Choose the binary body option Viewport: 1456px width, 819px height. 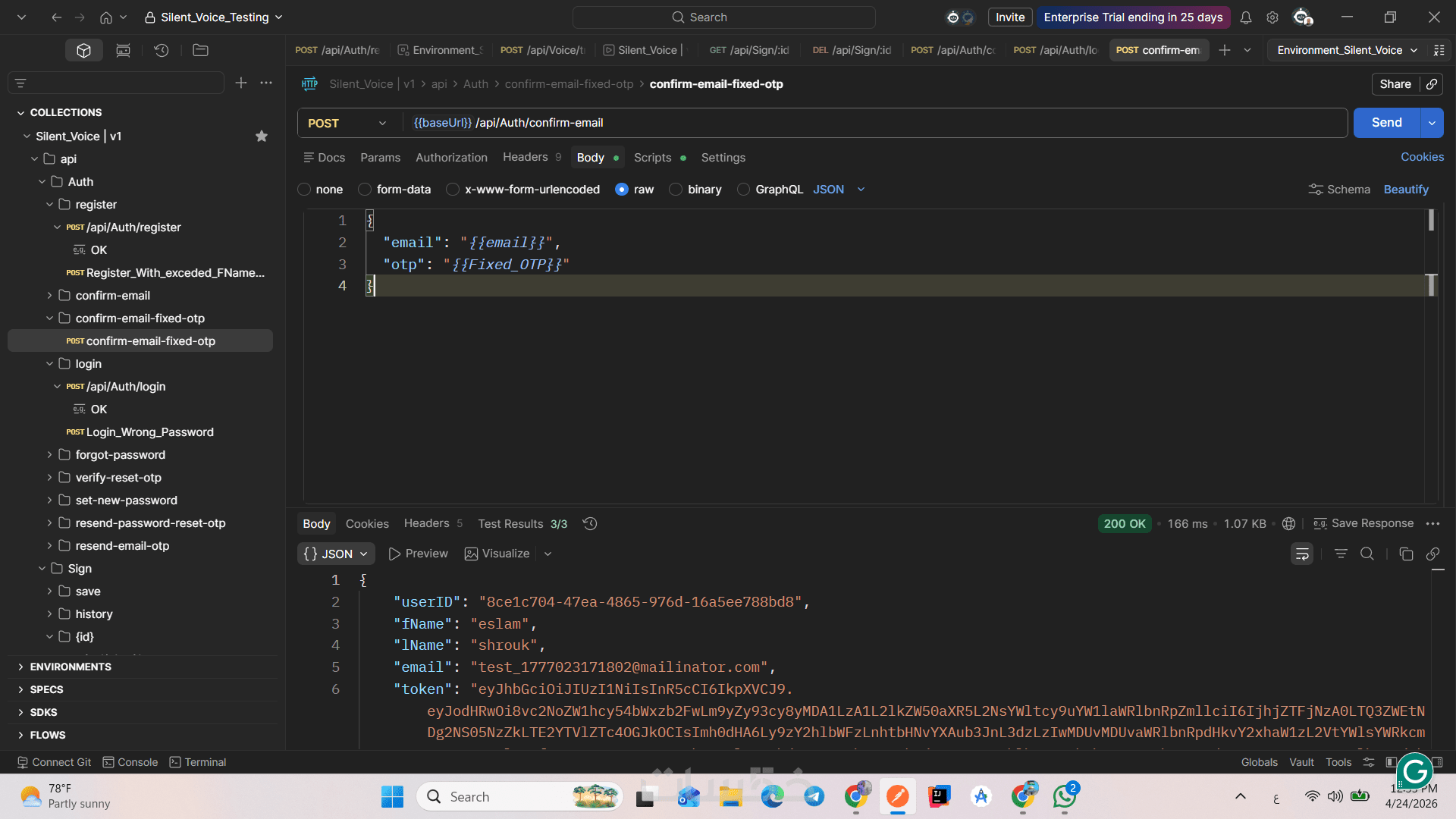(x=676, y=190)
